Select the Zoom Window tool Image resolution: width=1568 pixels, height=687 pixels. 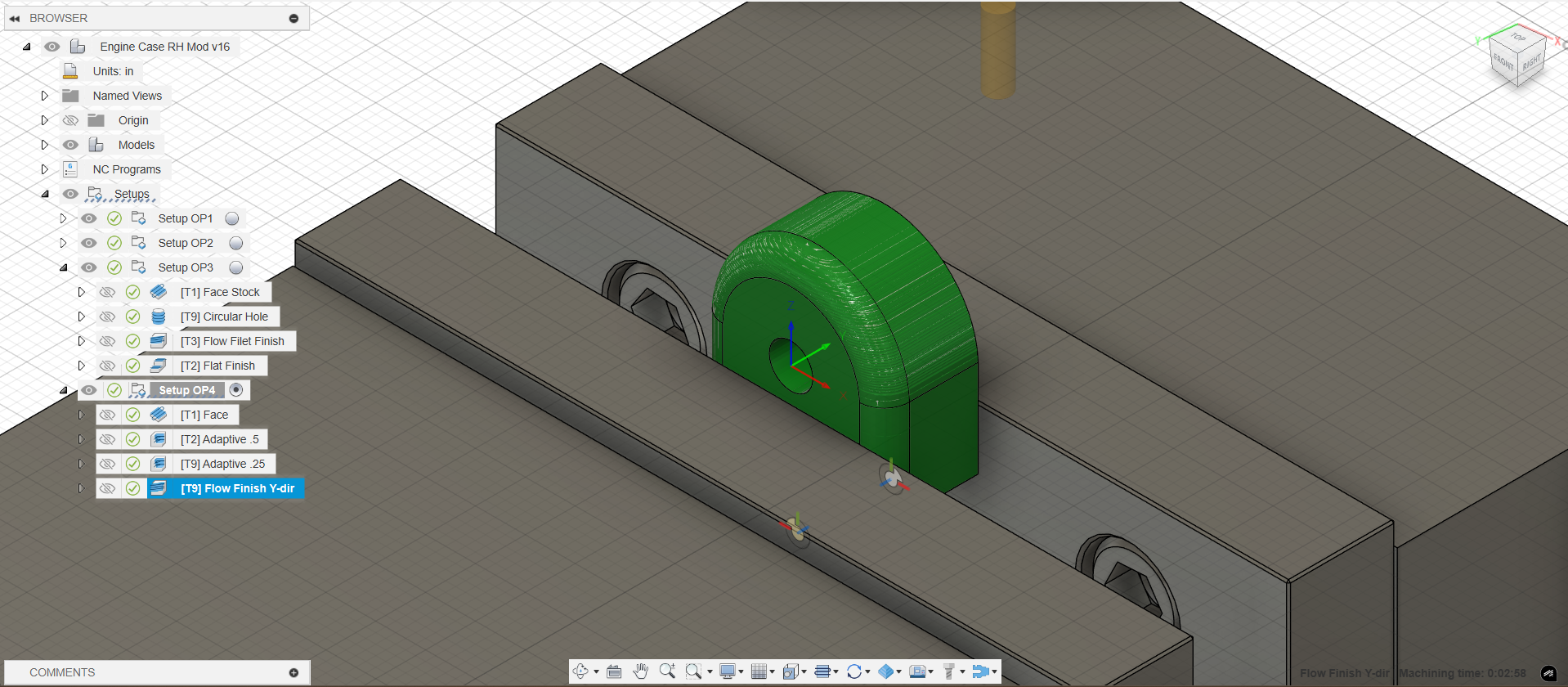pos(693,671)
